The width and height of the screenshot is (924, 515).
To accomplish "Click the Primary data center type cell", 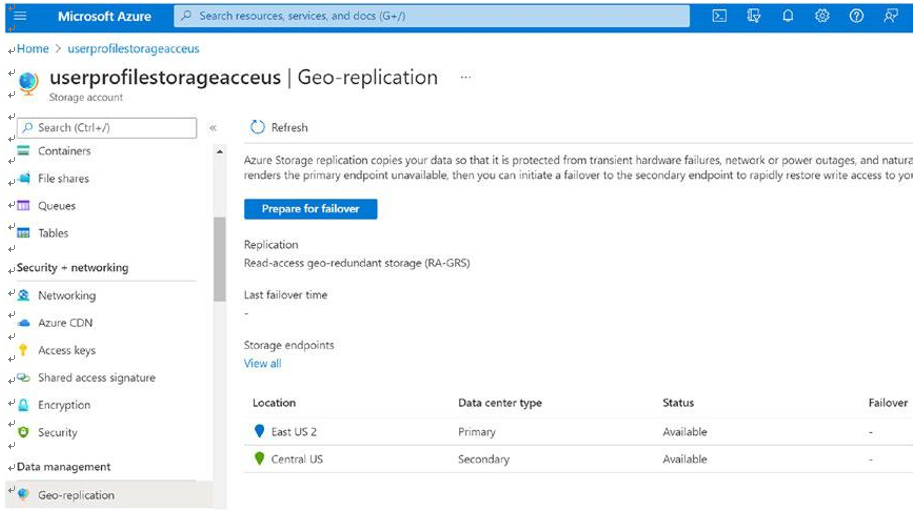I will pos(477,432).
